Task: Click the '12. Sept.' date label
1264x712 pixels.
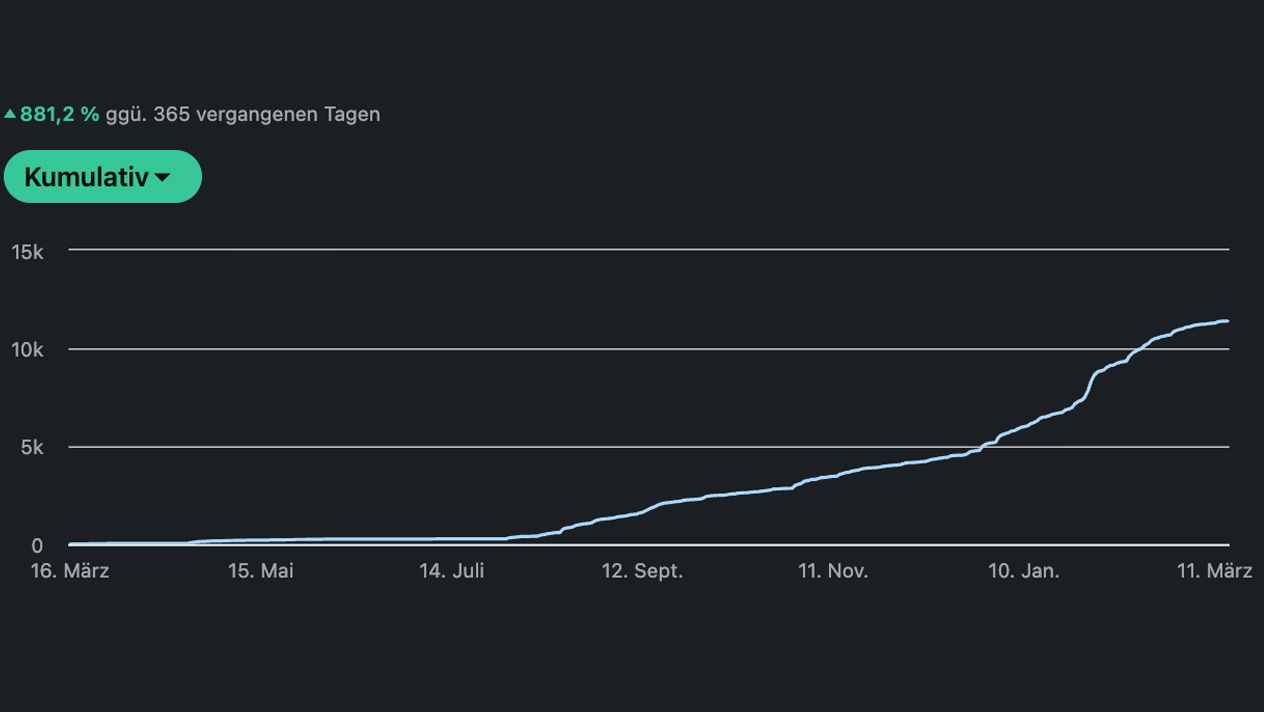Action: tap(642, 571)
